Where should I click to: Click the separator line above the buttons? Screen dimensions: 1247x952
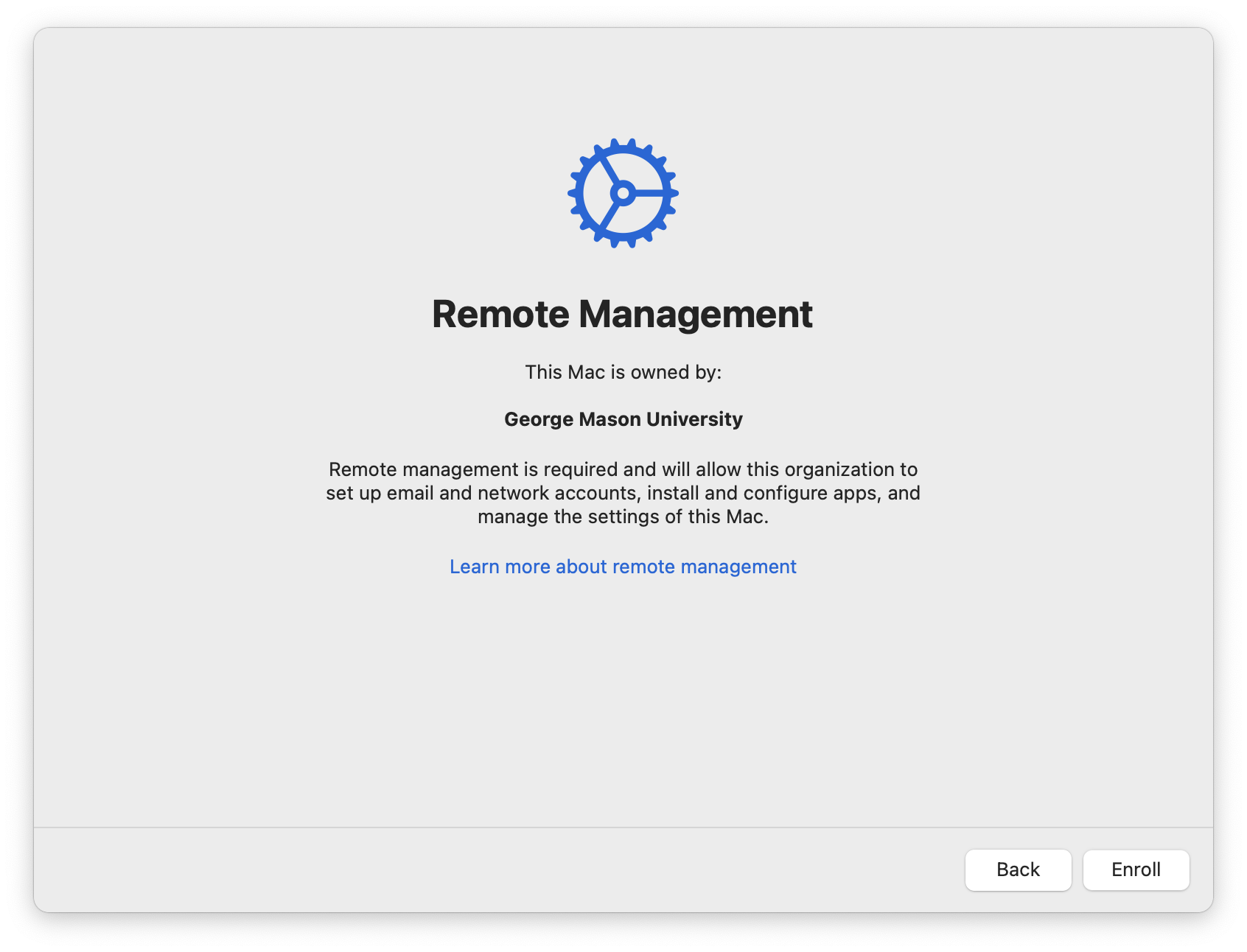(x=623, y=827)
